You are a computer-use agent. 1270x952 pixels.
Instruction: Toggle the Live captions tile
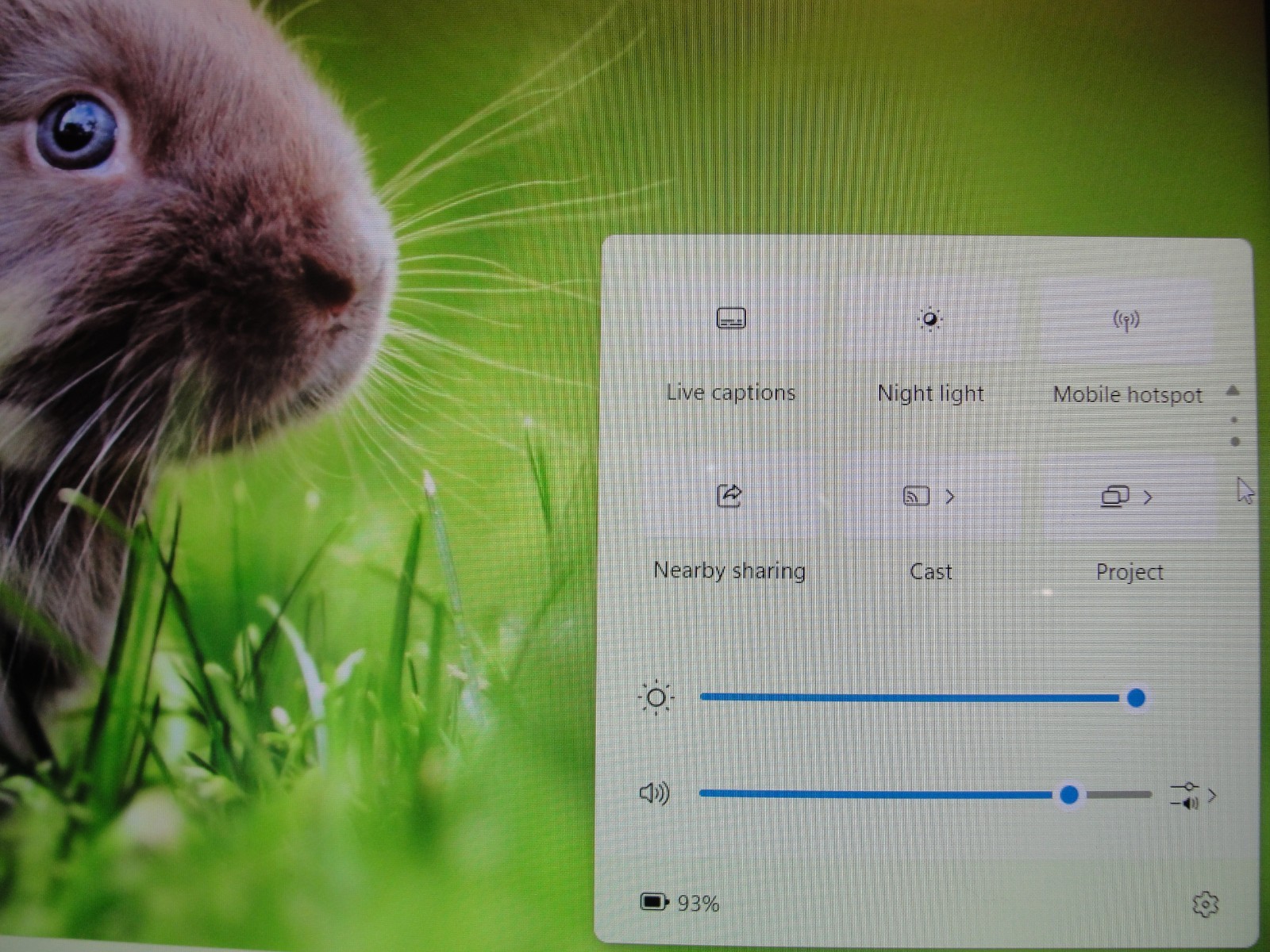click(731, 319)
